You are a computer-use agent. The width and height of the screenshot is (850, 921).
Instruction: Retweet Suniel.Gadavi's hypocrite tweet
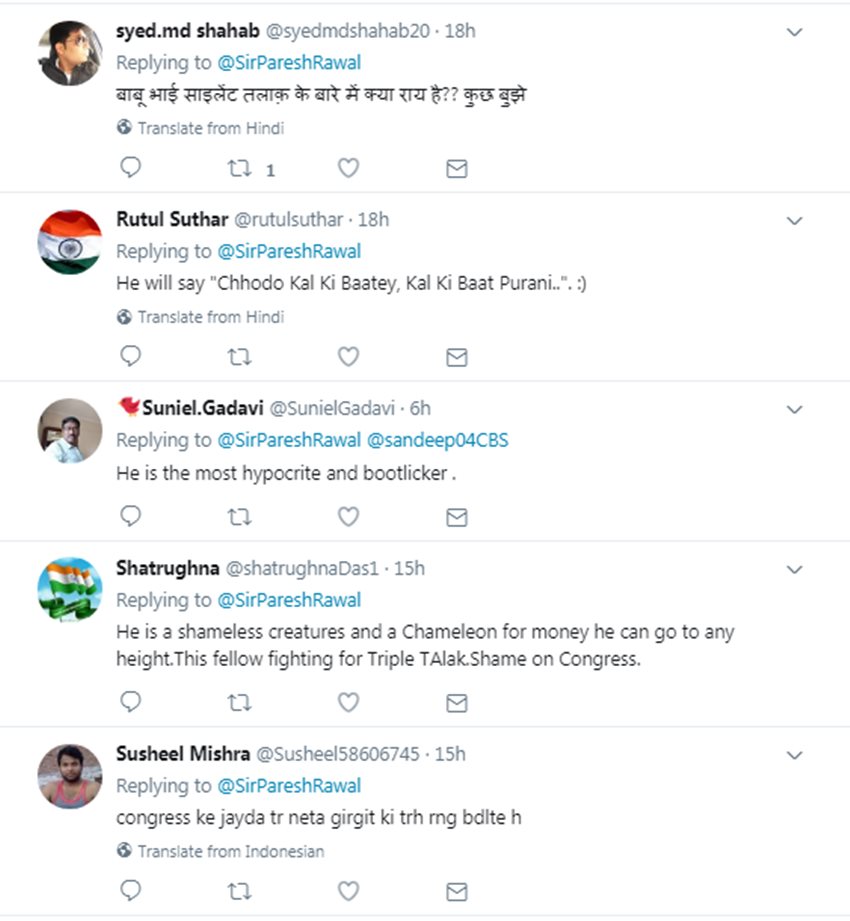(240, 516)
